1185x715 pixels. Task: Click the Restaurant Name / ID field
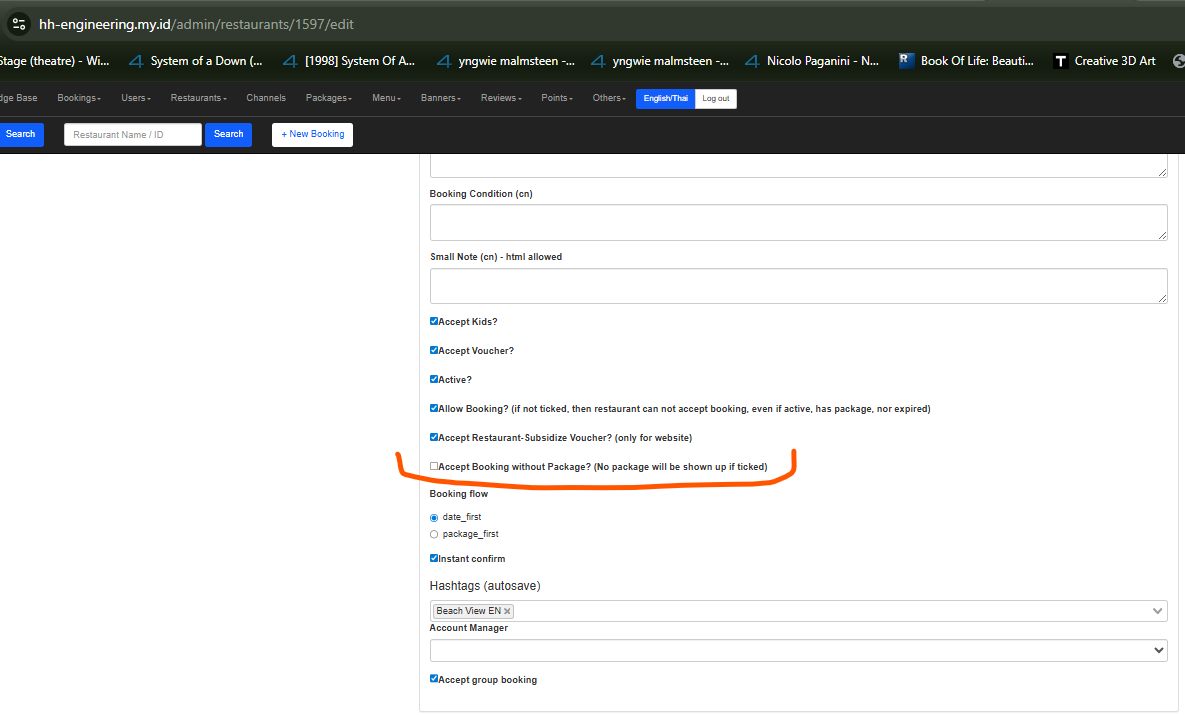133,134
